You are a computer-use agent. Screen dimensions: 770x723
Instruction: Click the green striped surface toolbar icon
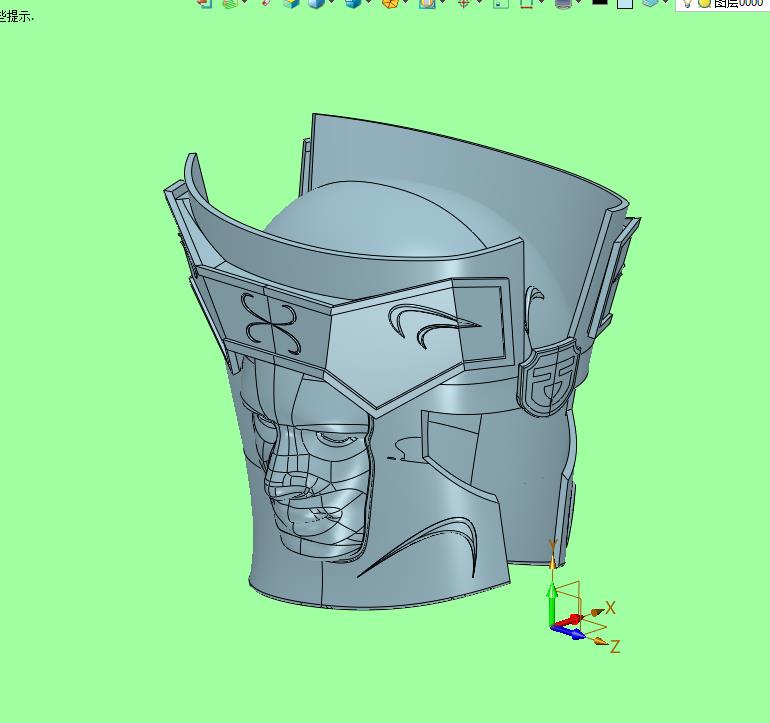(x=229, y=4)
